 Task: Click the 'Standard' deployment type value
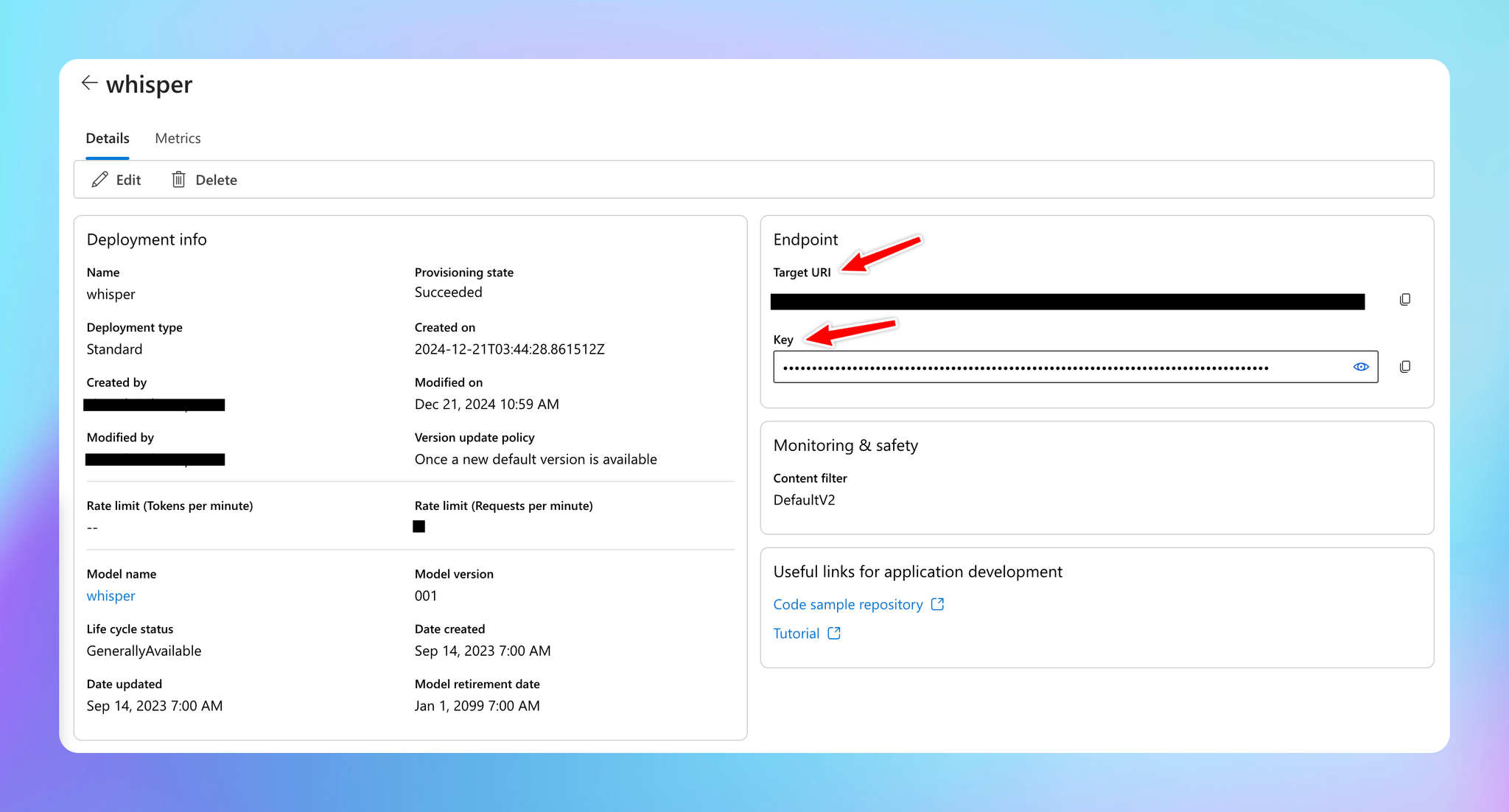[114, 349]
